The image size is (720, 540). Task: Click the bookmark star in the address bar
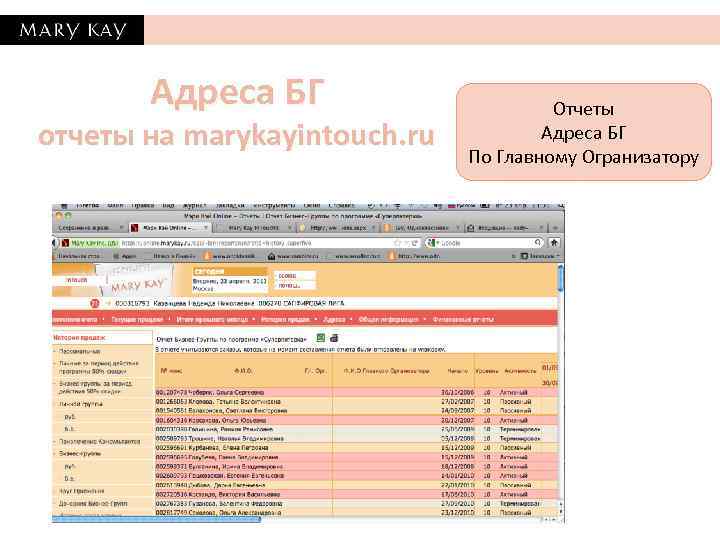[x=397, y=242]
